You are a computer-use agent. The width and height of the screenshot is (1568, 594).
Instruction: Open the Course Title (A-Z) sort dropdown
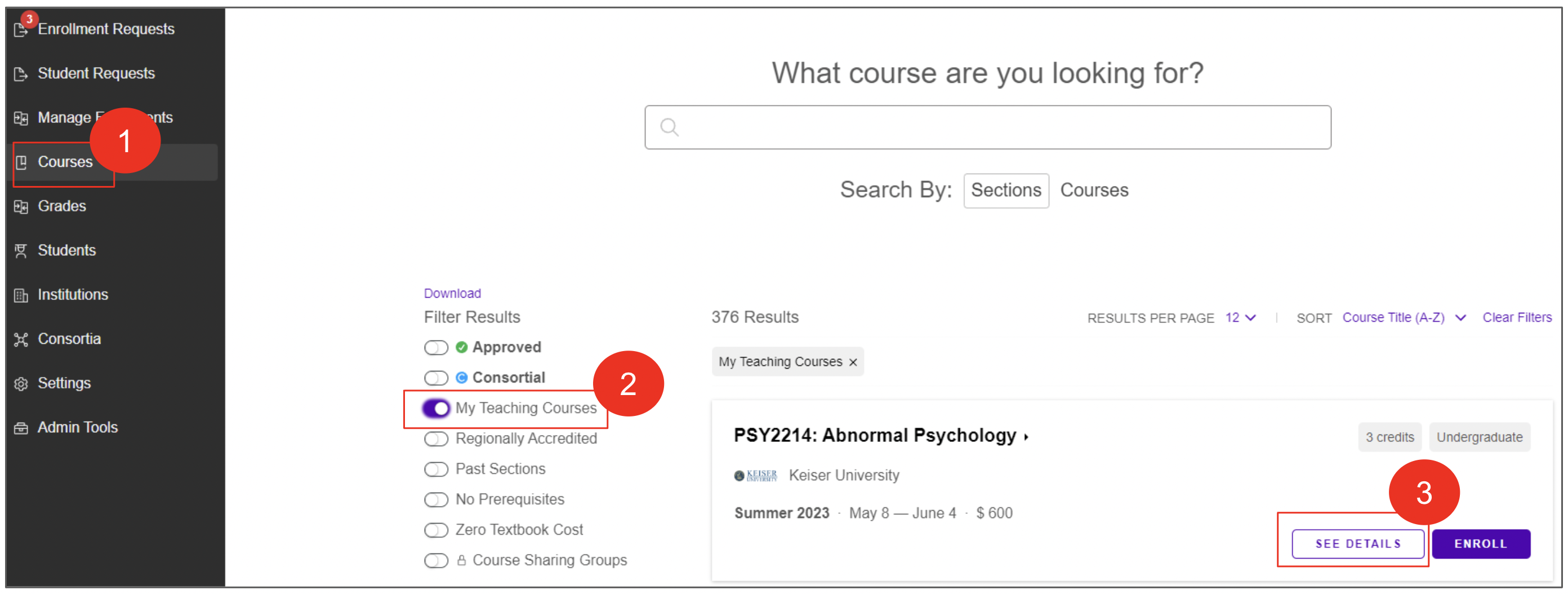tap(1404, 317)
